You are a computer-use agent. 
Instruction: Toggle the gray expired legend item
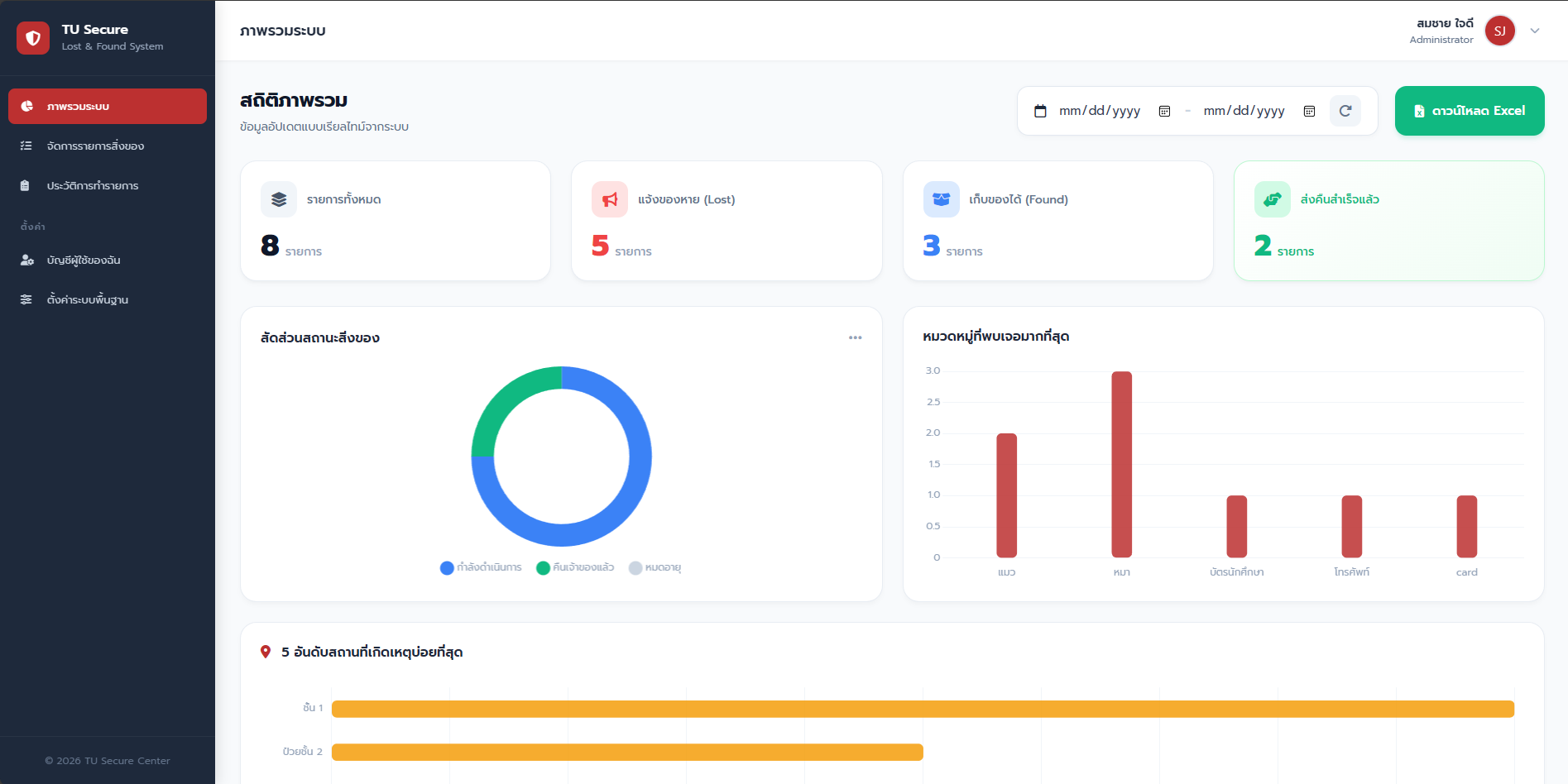click(x=655, y=567)
